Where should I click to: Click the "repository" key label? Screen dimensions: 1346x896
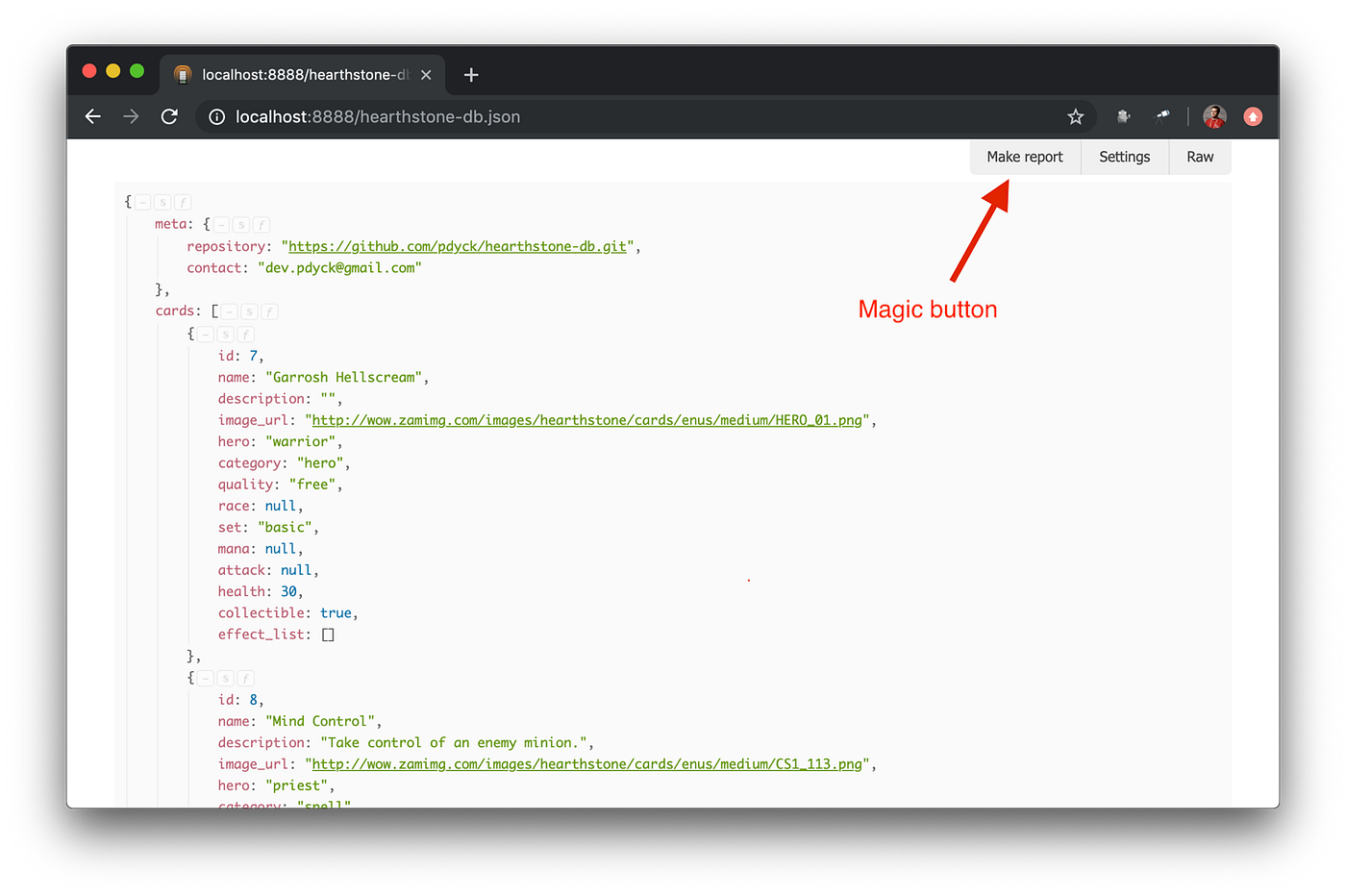[225, 246]
